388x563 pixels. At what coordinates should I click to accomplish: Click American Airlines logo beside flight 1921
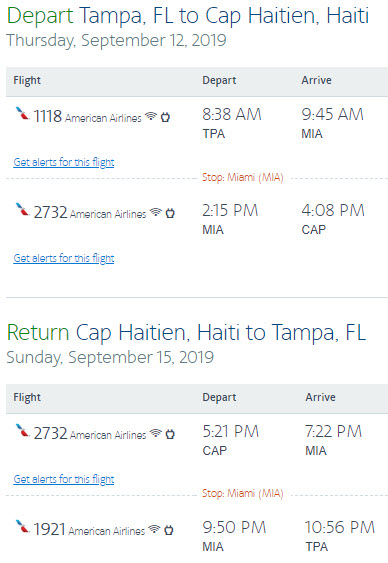click(x=22, y=526)
